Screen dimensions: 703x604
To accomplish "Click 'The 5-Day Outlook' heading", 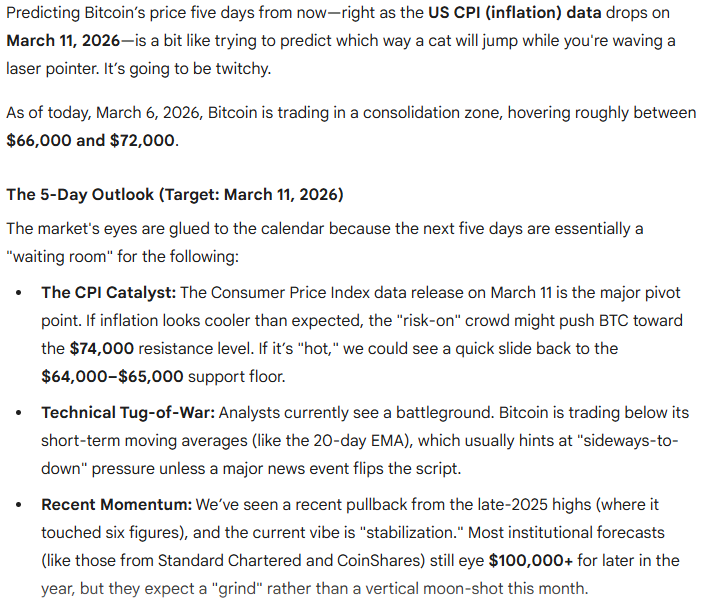I will point(80,195).
